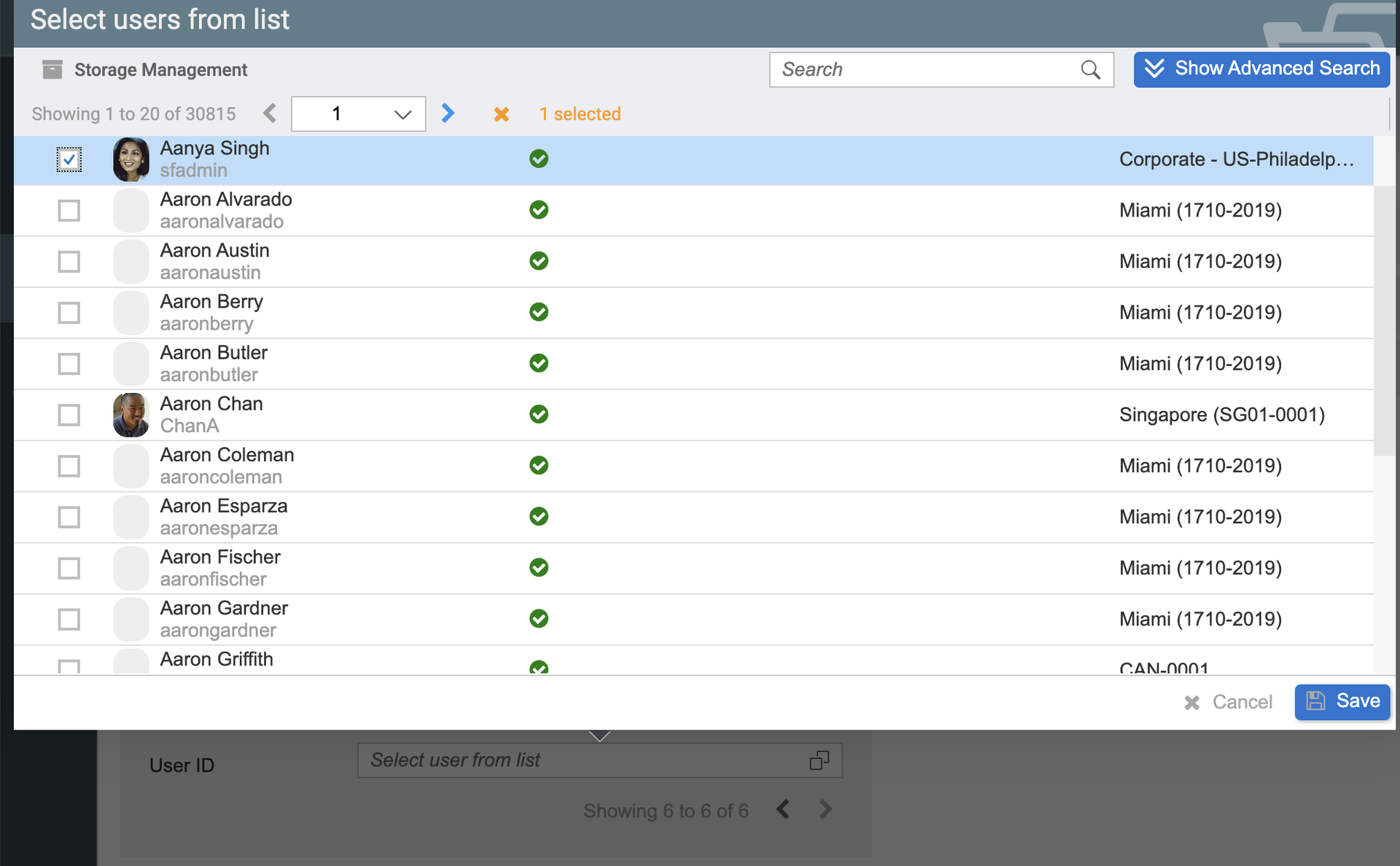Click Cancel to dismiss dialog
The height and width of the screenshot is (866, 1400).
click(x=1229, y=702)
